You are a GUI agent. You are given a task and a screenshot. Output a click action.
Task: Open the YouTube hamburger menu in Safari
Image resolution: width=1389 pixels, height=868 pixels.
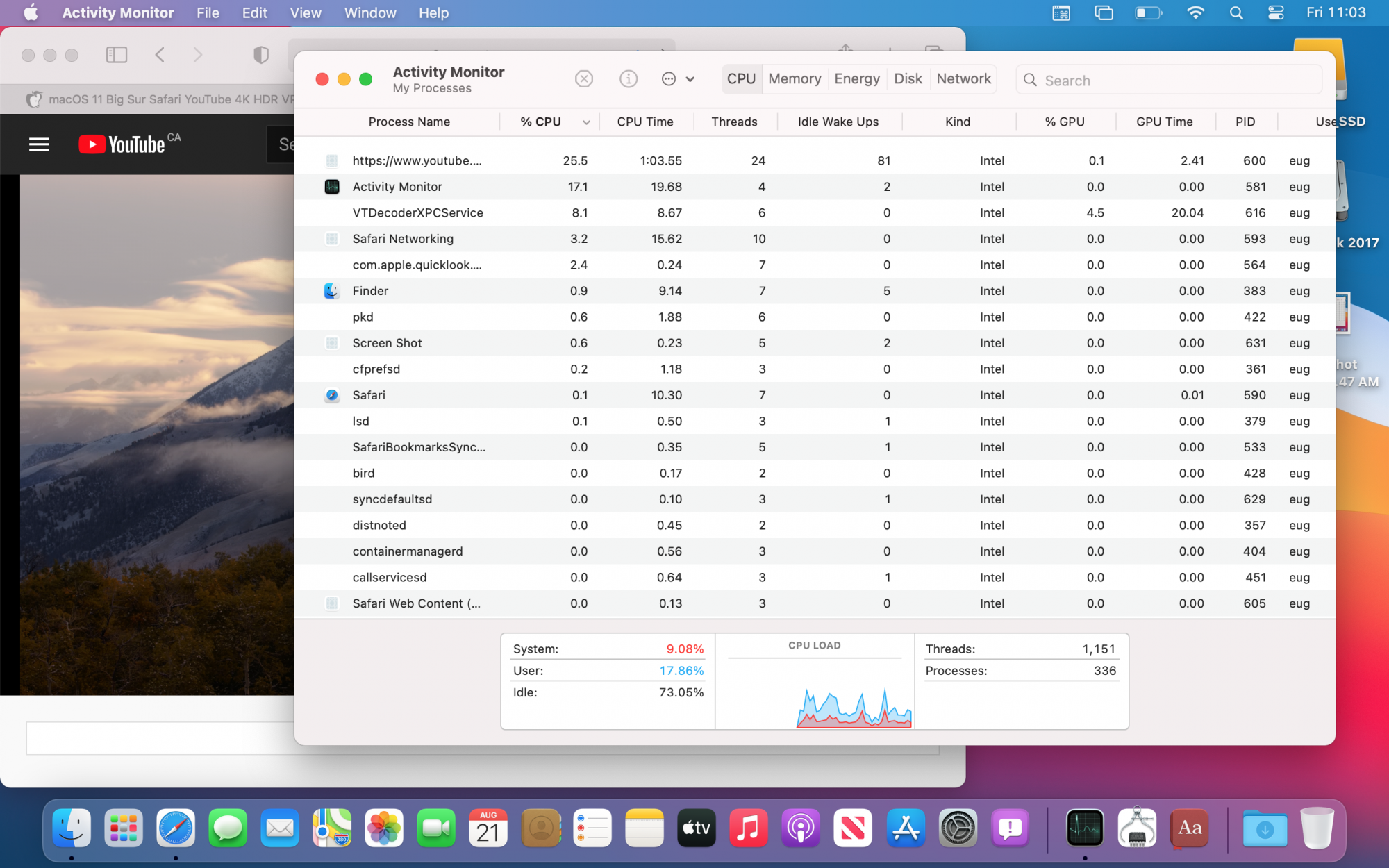tap(39, 144)
